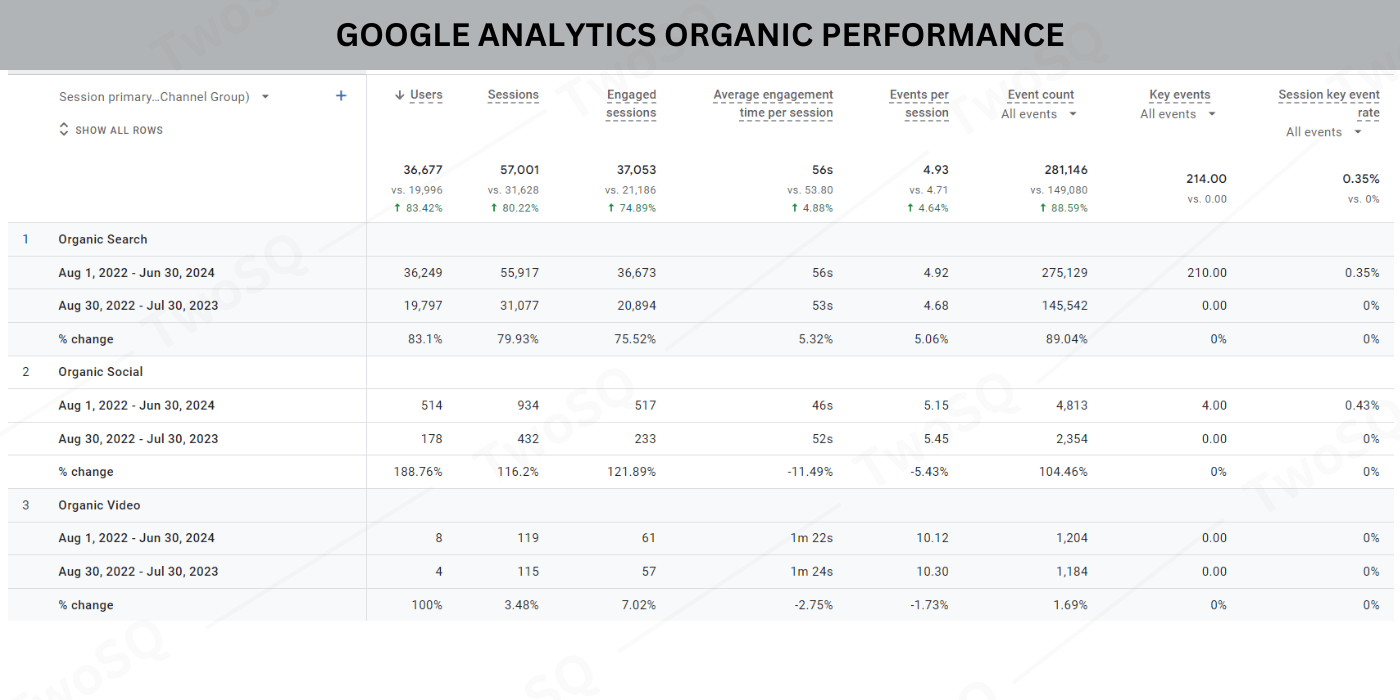Click Organic Search users value 36,249
Screen dimensions: 1400x700
423,273
